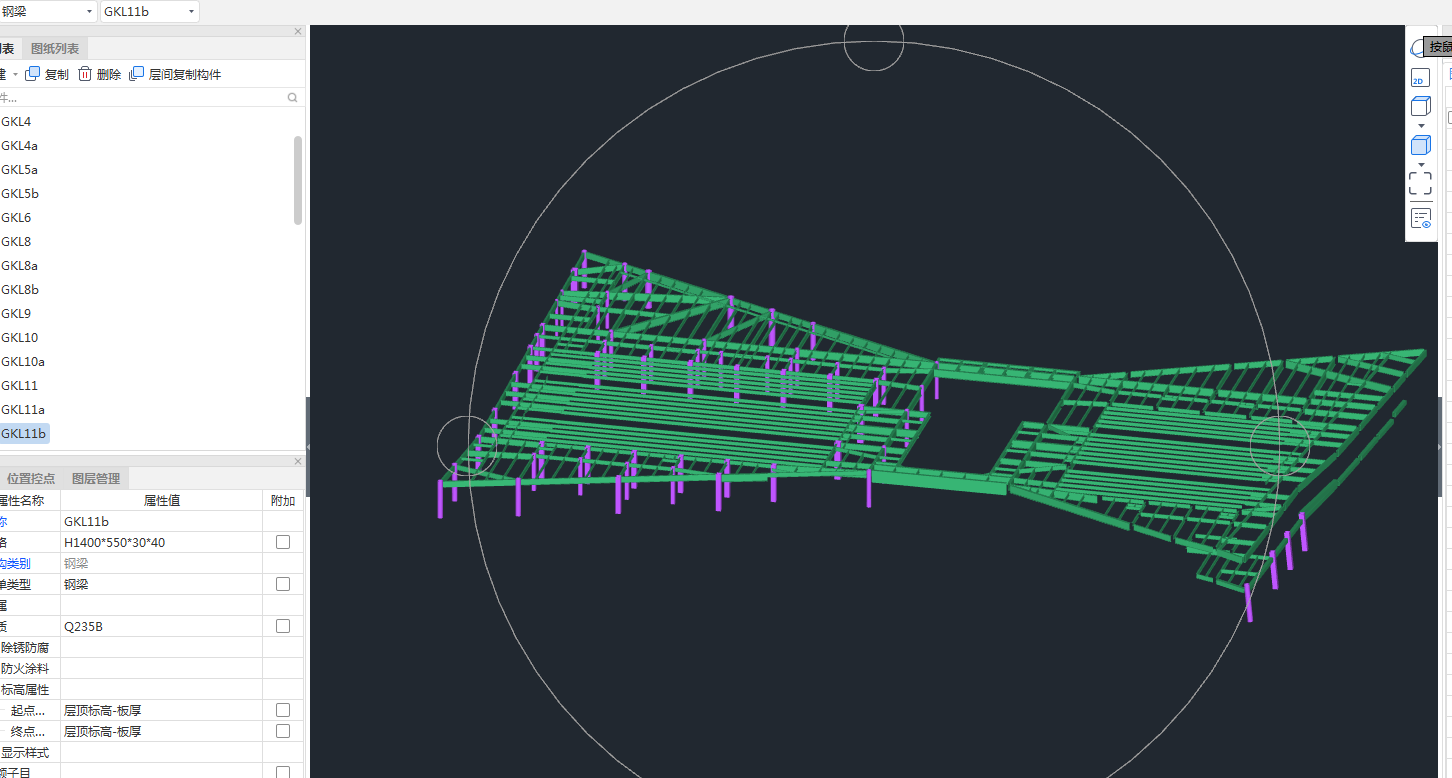
Task: Click the GKL11b name property value
Action: 161,521
